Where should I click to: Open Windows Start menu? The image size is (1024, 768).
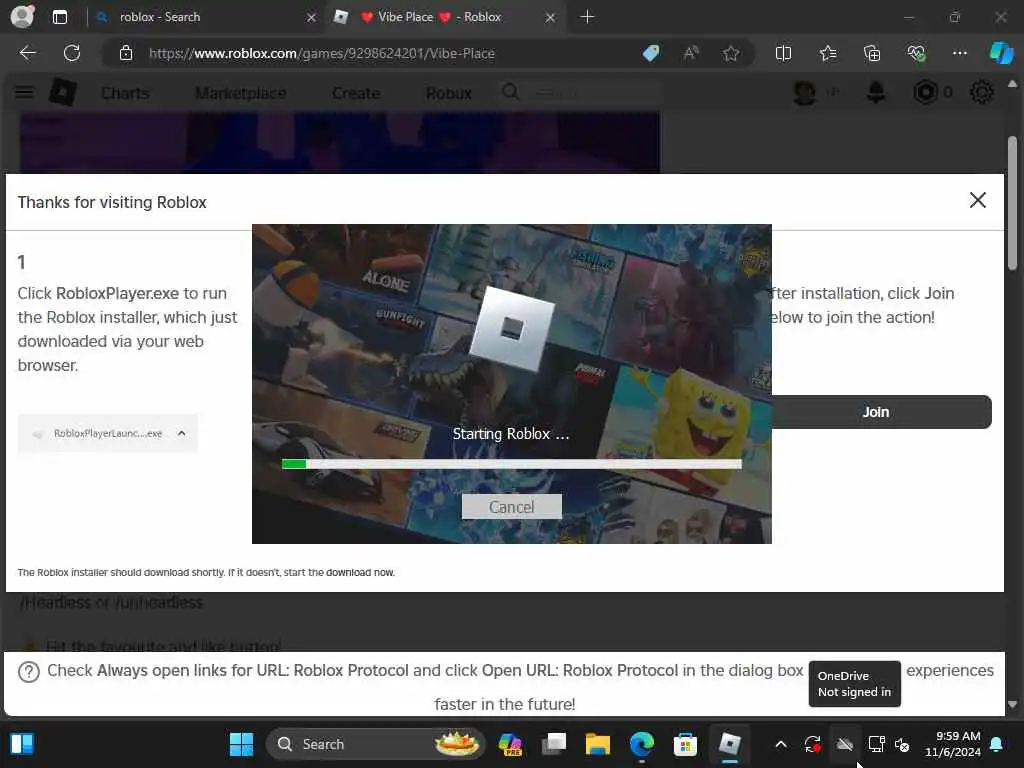tap(241, 744)
